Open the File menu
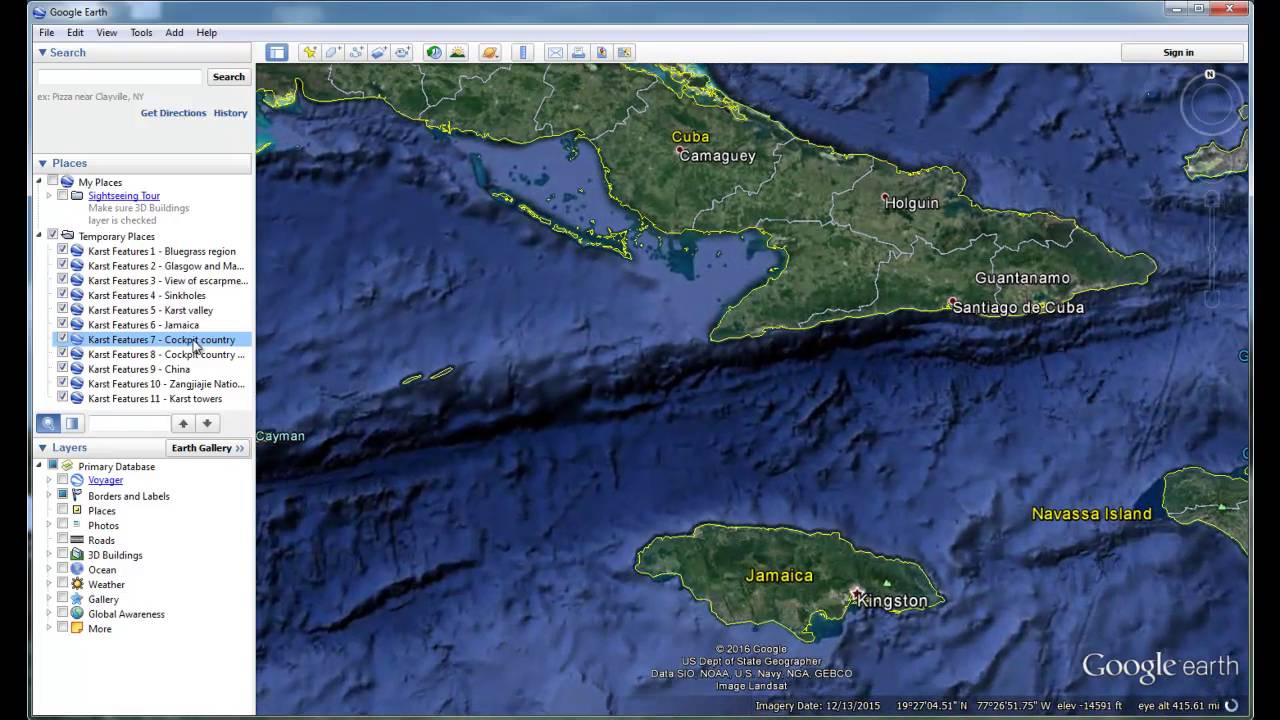The height and width of the screenshot is (720, 1280). (x=46, y=32)
